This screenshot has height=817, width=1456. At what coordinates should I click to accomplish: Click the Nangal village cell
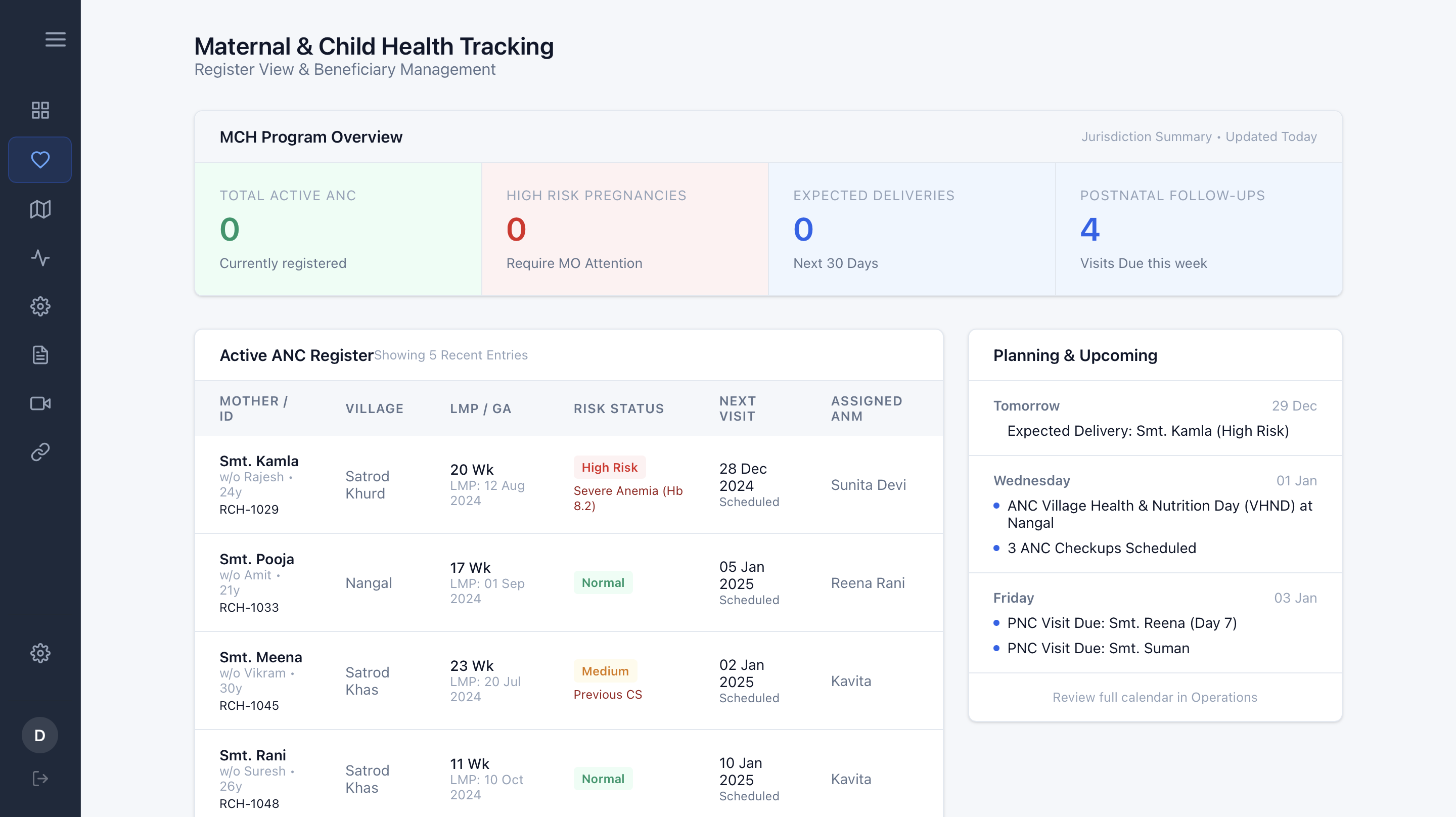pos(369,583)
